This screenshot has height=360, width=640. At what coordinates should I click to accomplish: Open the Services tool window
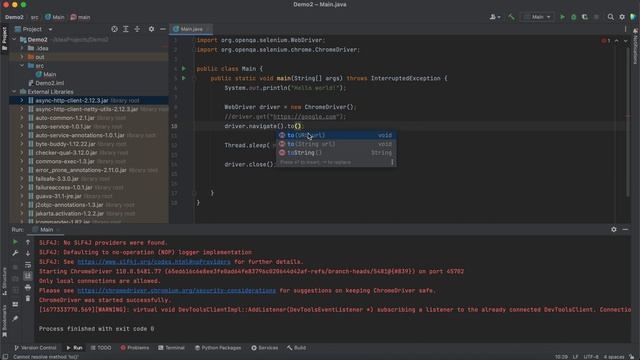point(264,348)
